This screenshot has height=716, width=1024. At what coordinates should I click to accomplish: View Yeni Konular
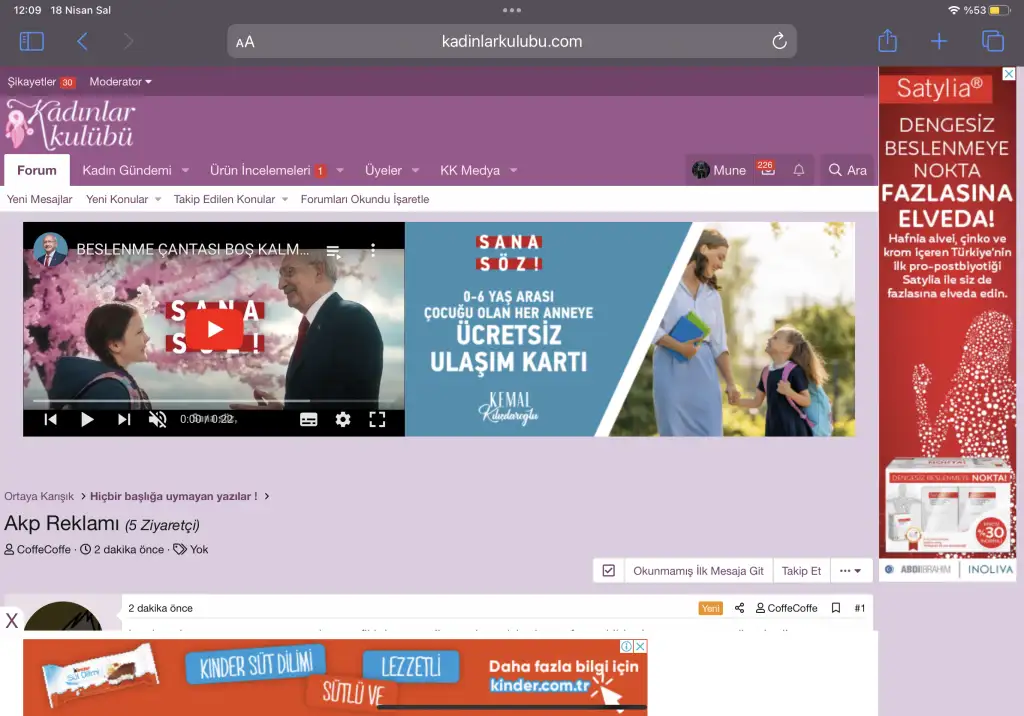117,199
